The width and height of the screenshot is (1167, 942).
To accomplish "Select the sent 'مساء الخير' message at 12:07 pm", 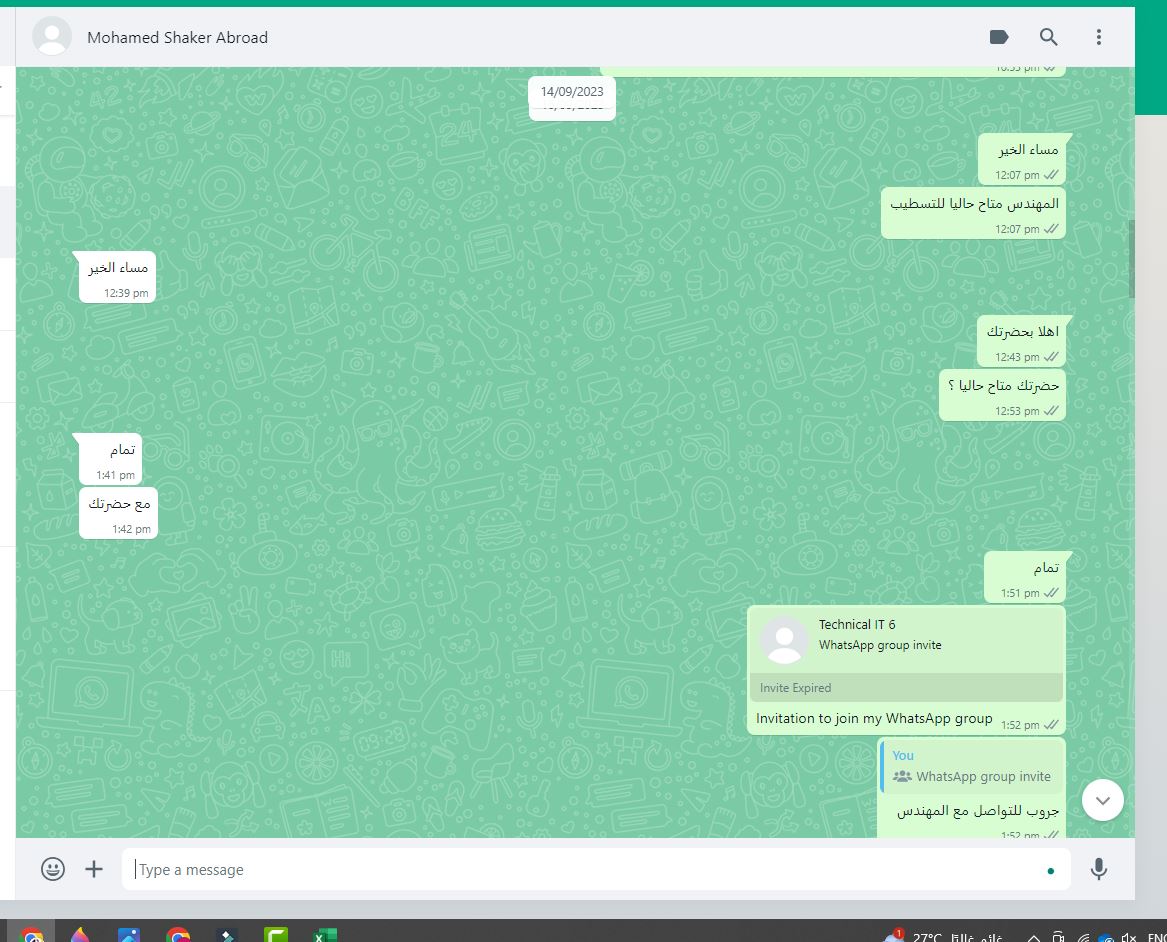I will click(1021, 159).
